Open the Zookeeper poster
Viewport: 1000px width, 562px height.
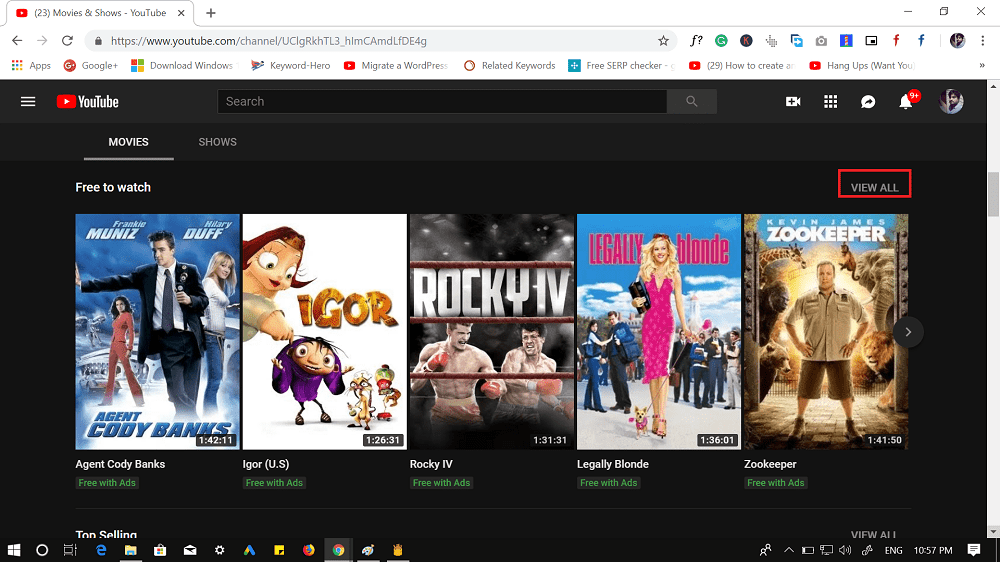[826, 332]
